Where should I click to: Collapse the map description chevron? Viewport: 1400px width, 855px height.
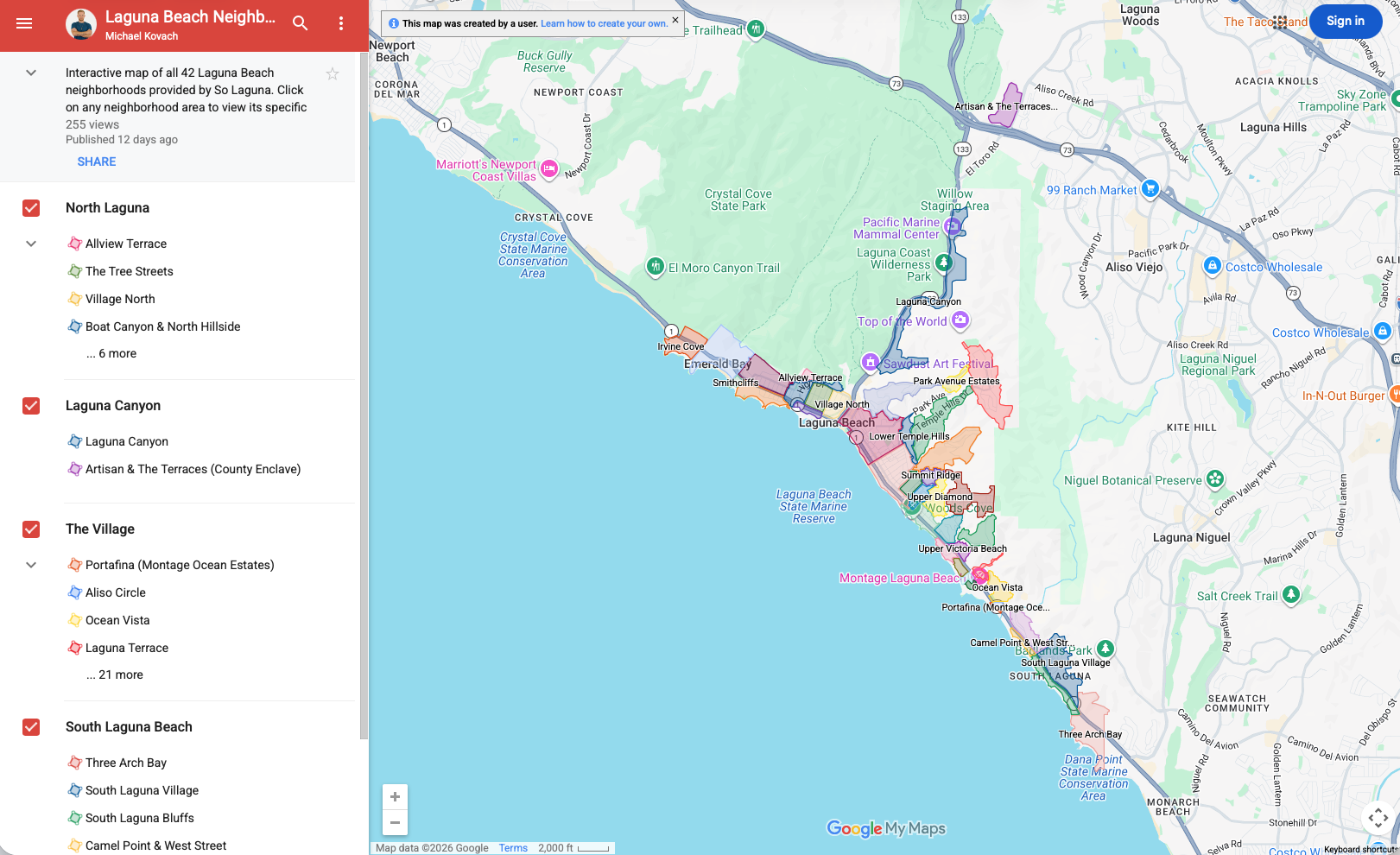coord(31,73)
